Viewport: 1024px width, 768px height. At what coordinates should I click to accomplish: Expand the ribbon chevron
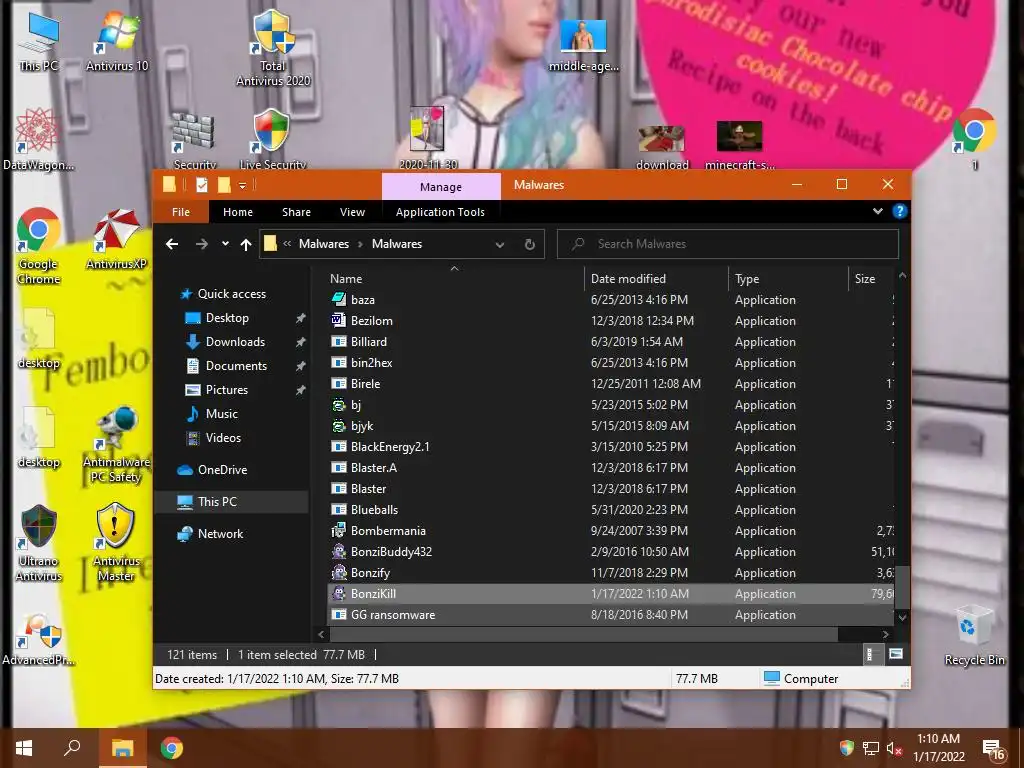tap(877, 212)
